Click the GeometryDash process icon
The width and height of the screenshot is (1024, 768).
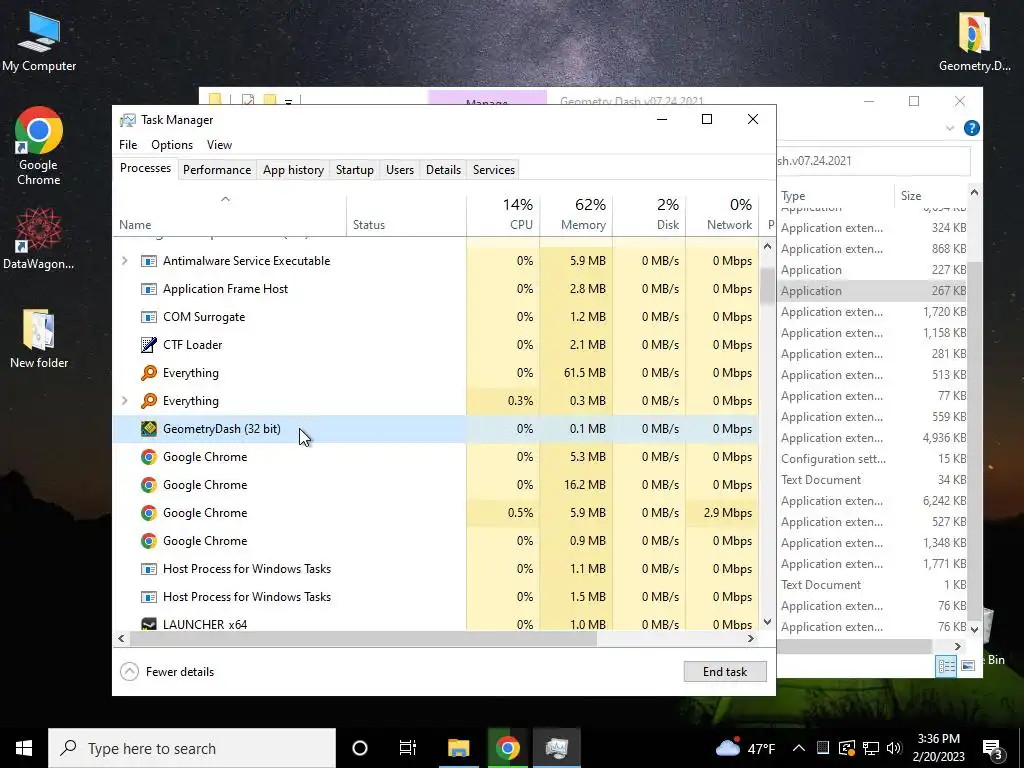click(x=149, y=428)
